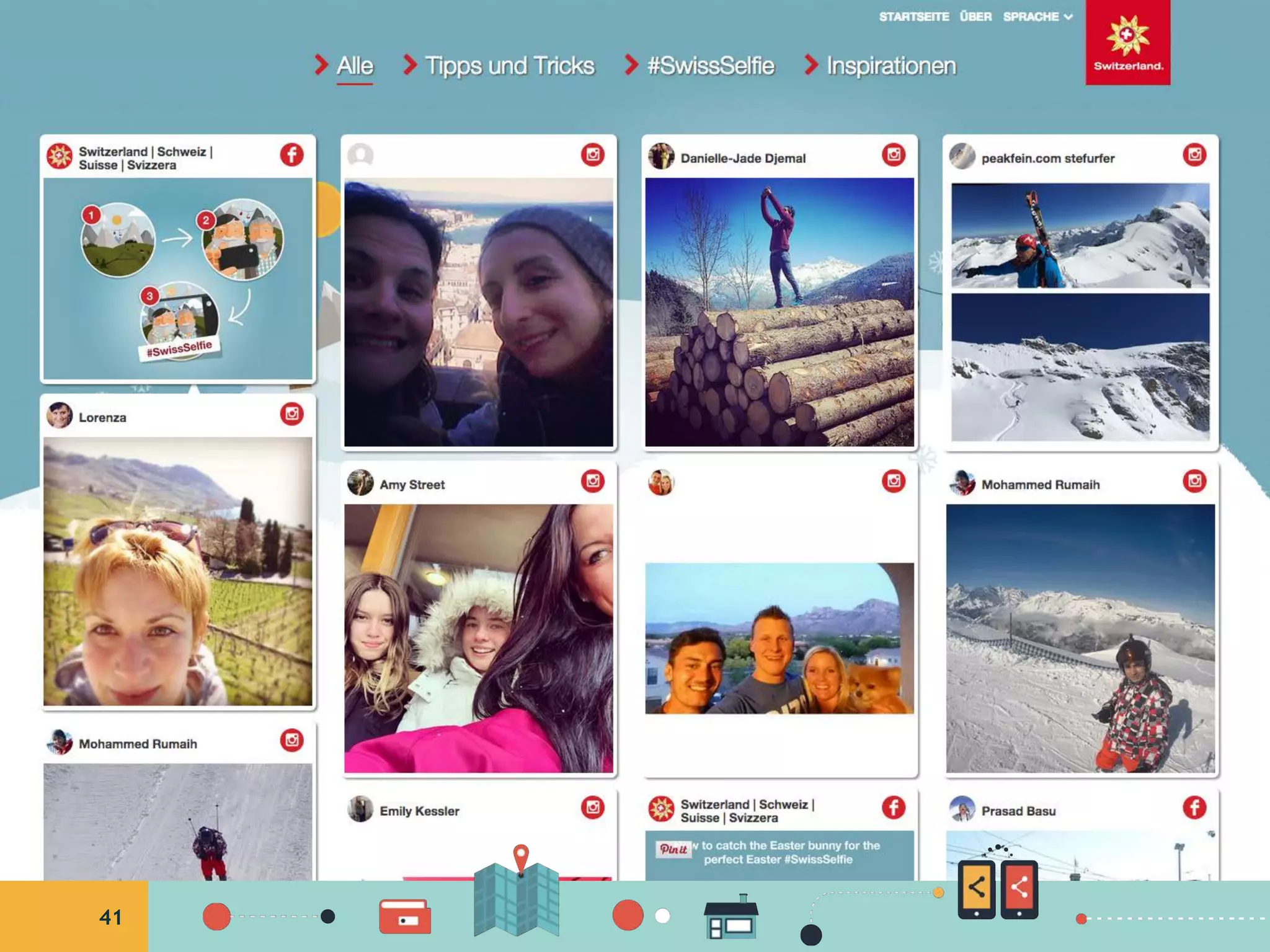Select the #SwissSelfie tab
This screenshot has width=1270, height=952.
(x=711, y=66)
